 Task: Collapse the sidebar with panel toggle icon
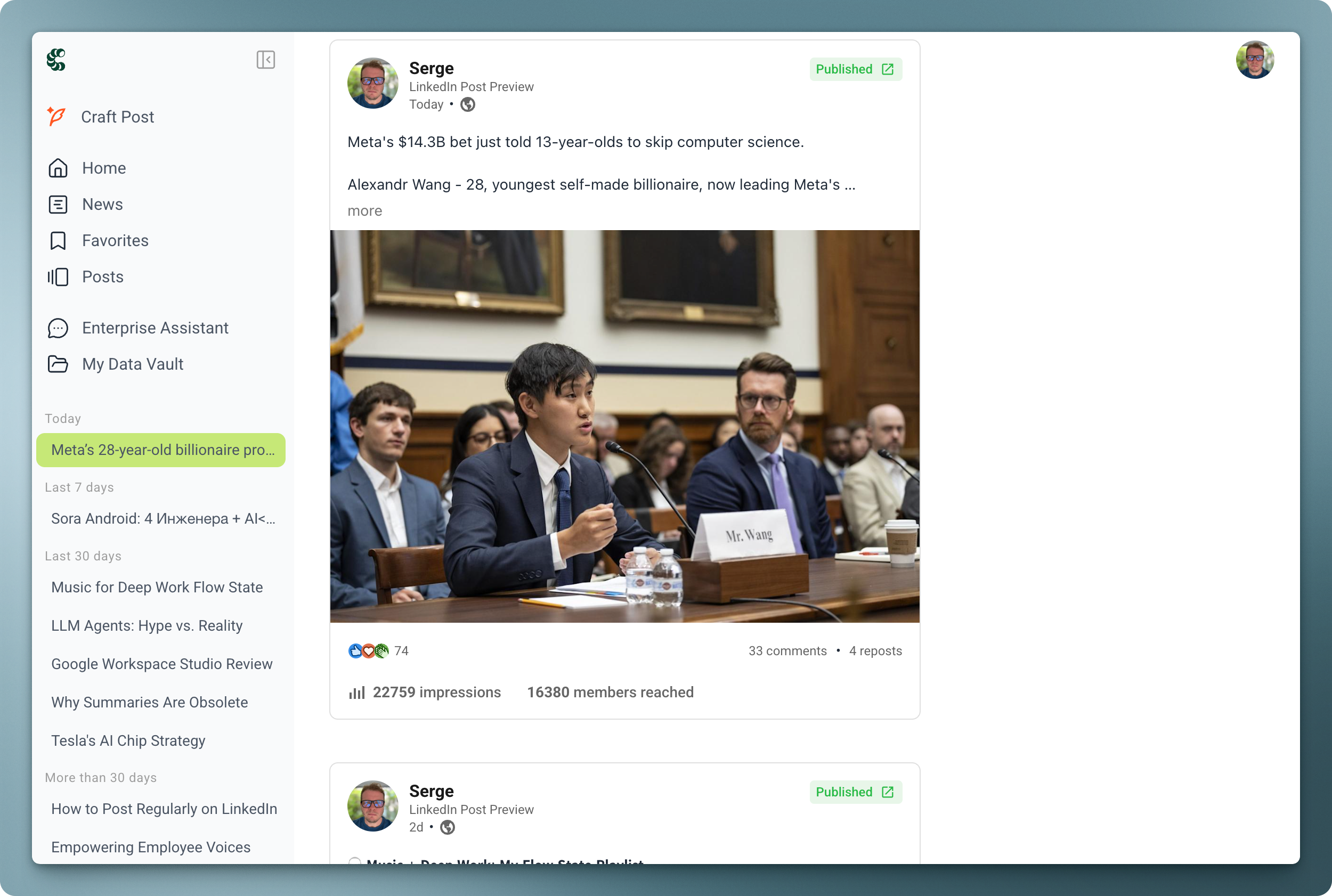266,60
